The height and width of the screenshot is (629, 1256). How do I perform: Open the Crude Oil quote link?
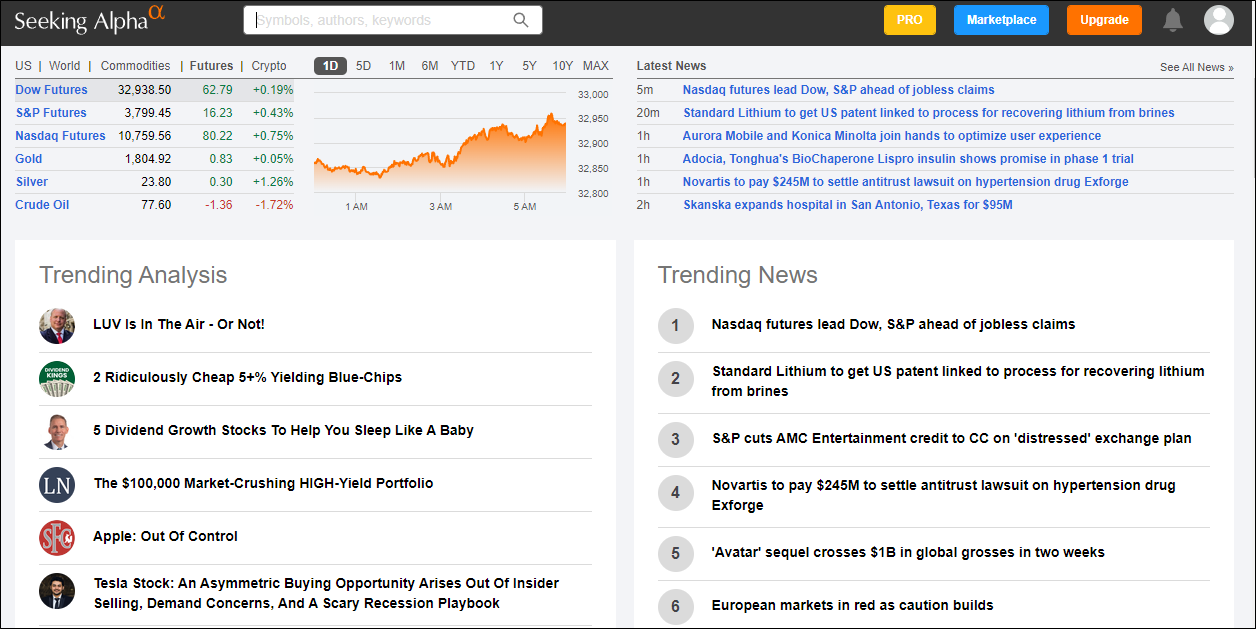point(42,205)
